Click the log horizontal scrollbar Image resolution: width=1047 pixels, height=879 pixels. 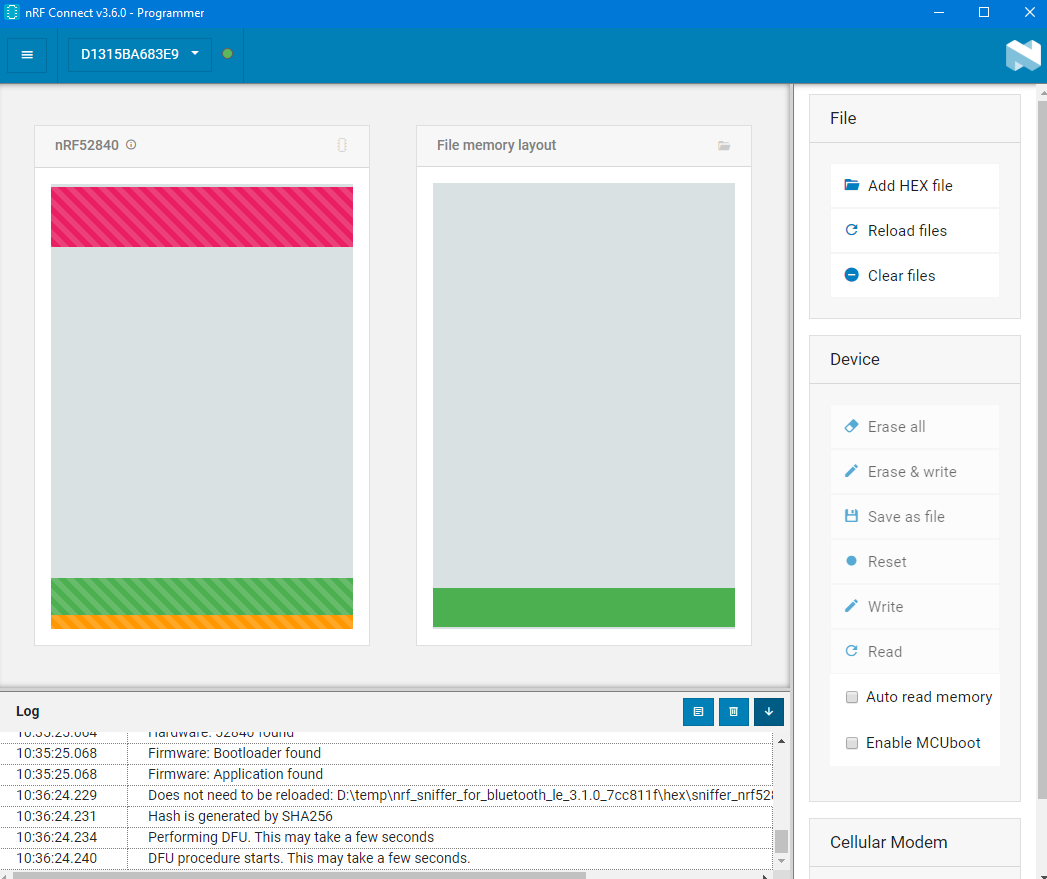tap(299, 875)
